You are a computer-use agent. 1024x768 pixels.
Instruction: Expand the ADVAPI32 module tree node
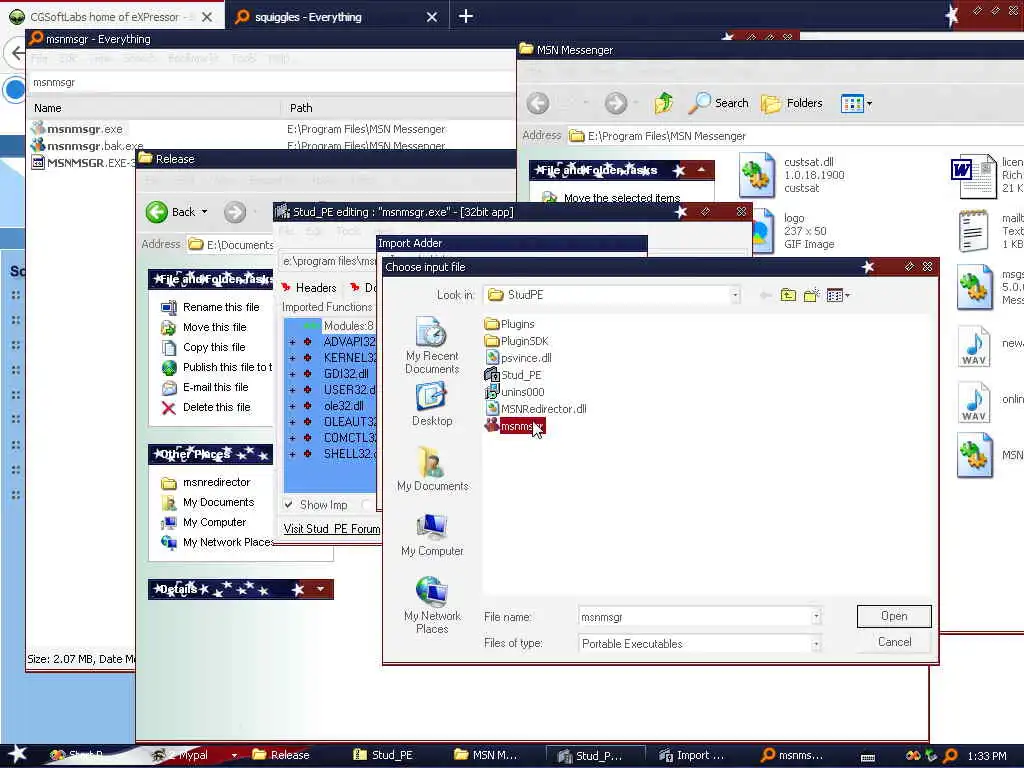point(292,342)
